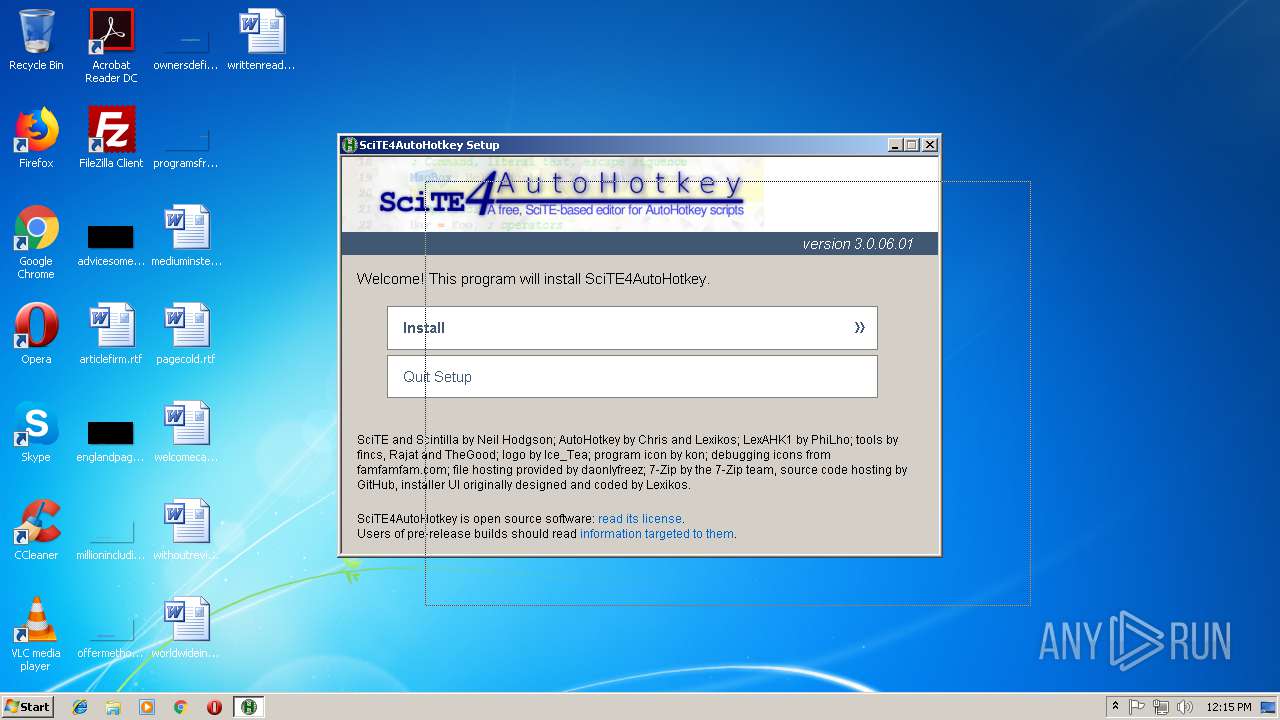Click the Install button in setup

pyautogui.click(x=632, y=328)
